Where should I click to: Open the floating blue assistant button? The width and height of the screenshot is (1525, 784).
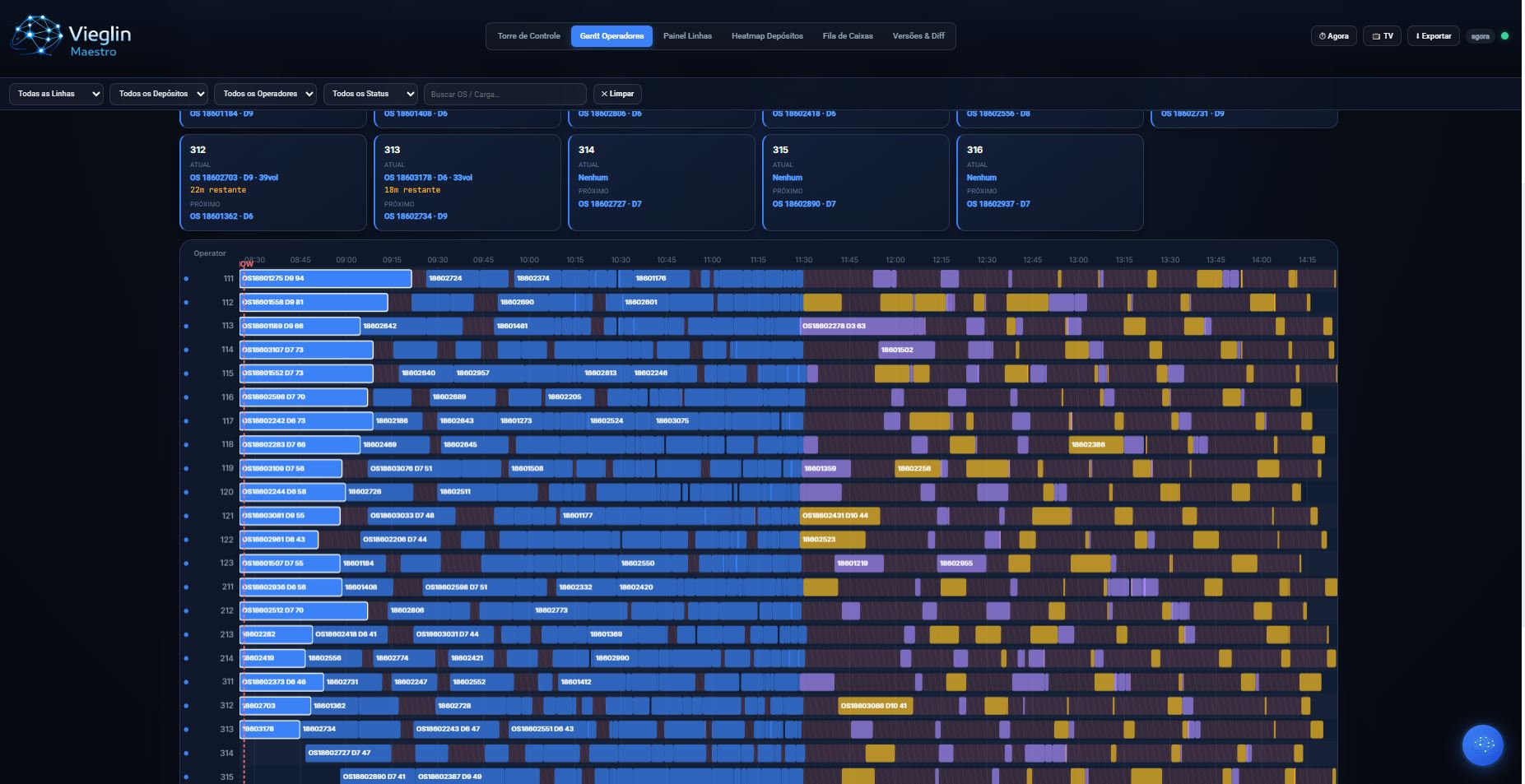tap(1482, 745)
